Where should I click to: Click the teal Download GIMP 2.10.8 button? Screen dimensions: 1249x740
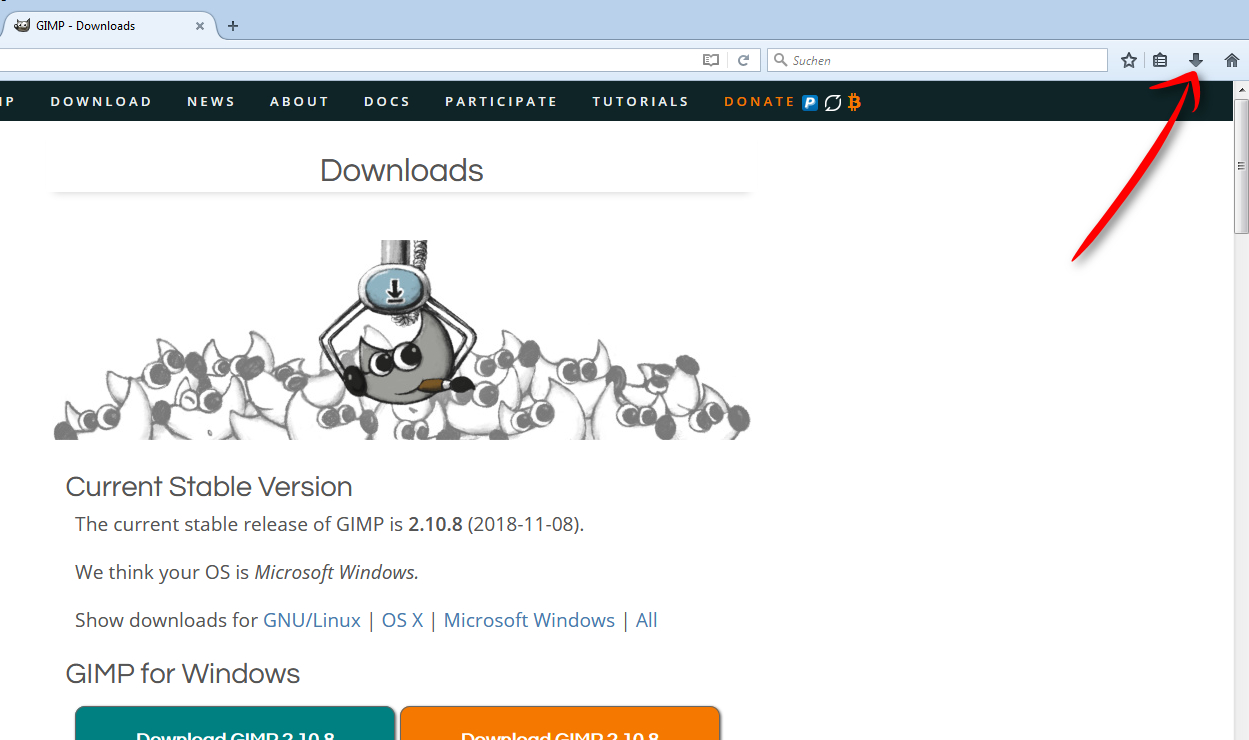234,730
